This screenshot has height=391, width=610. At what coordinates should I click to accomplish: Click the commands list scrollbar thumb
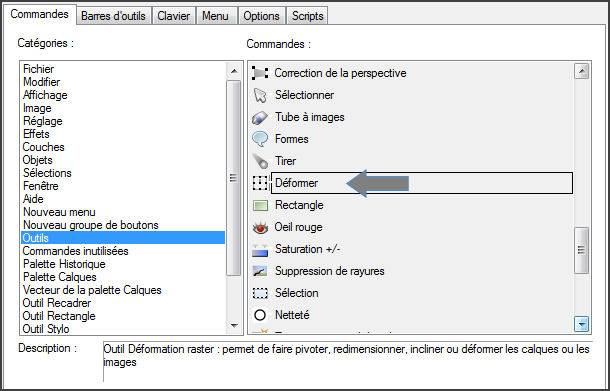[x=582, y=250]
